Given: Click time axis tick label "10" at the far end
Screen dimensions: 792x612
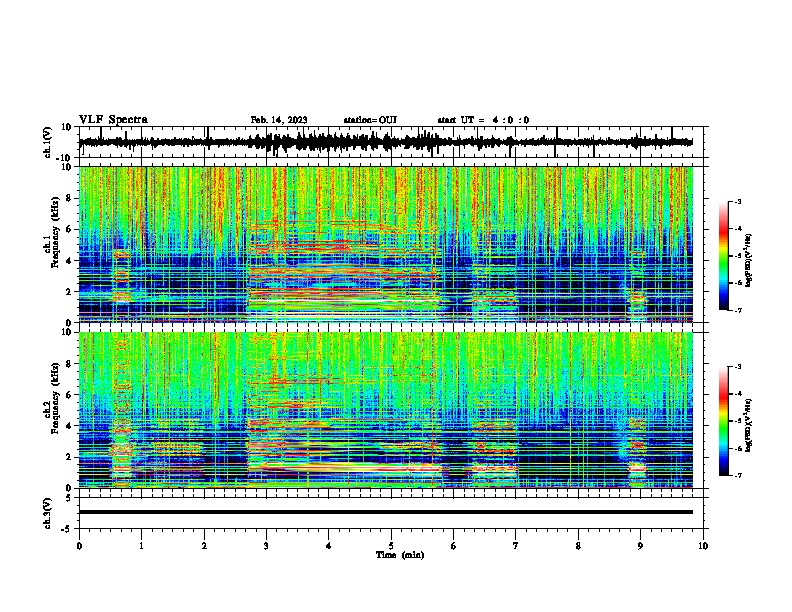Looking at the screenshot, I should pos(703,546).
